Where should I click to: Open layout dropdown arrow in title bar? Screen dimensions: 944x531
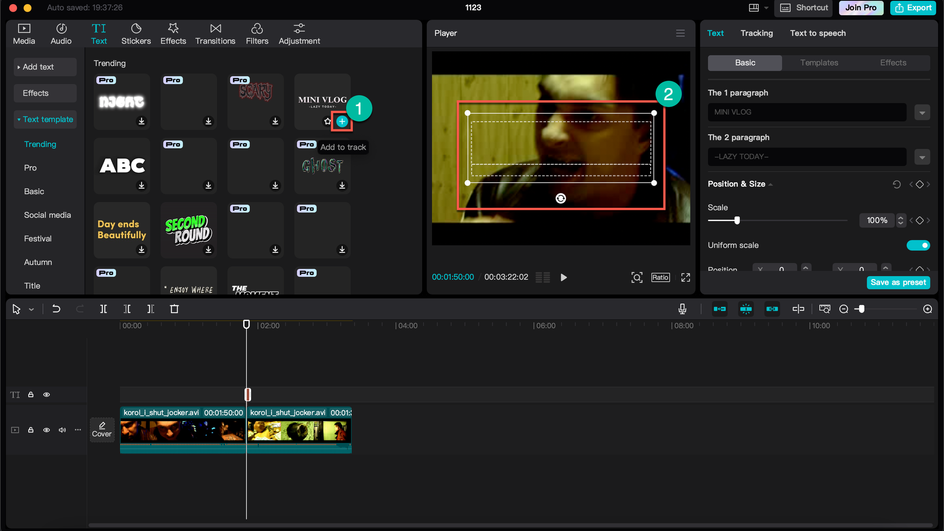click(766, 8)
